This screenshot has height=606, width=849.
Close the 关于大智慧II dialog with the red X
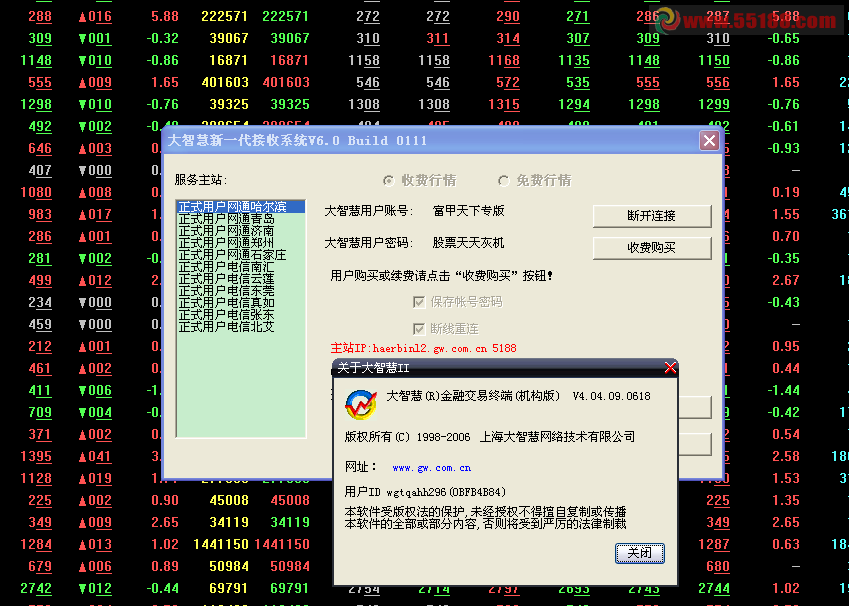670,368
